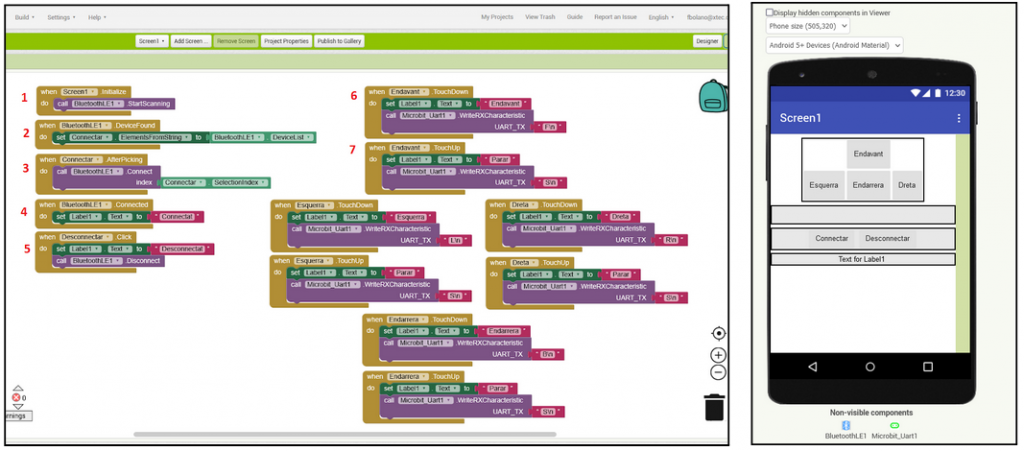Select the BluetoothLE1 non-visible component icon
Viewport: 1024px width, 451px height.
844,425
